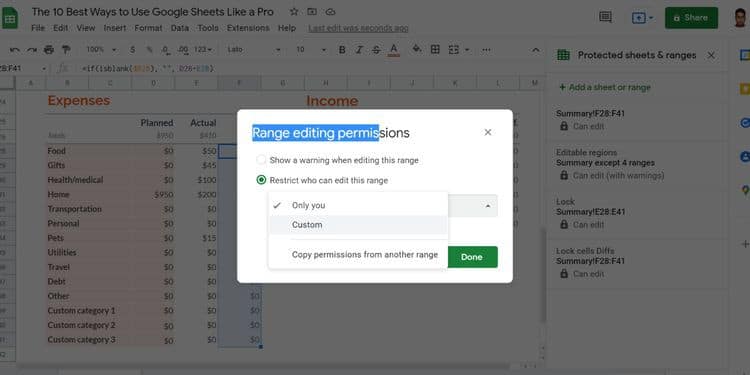This screenshot has height=375, width=750.
Task: Close the Range editing permissions dialog
Action: pos(488,132)
